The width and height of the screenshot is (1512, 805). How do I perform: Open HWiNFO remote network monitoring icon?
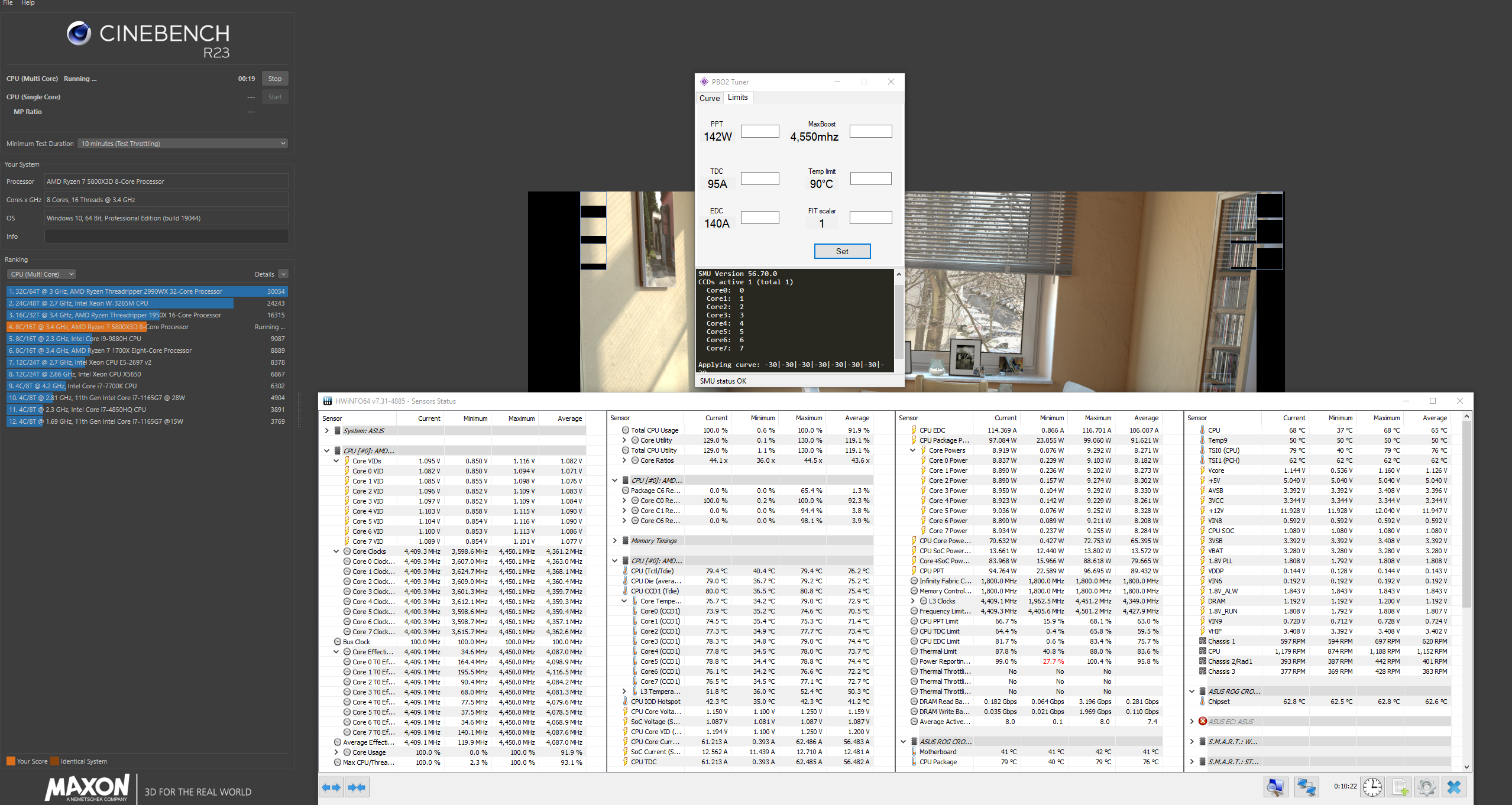point(1306,787)
